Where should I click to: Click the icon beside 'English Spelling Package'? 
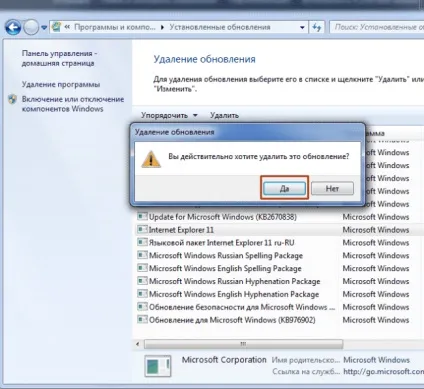(142, 268)
